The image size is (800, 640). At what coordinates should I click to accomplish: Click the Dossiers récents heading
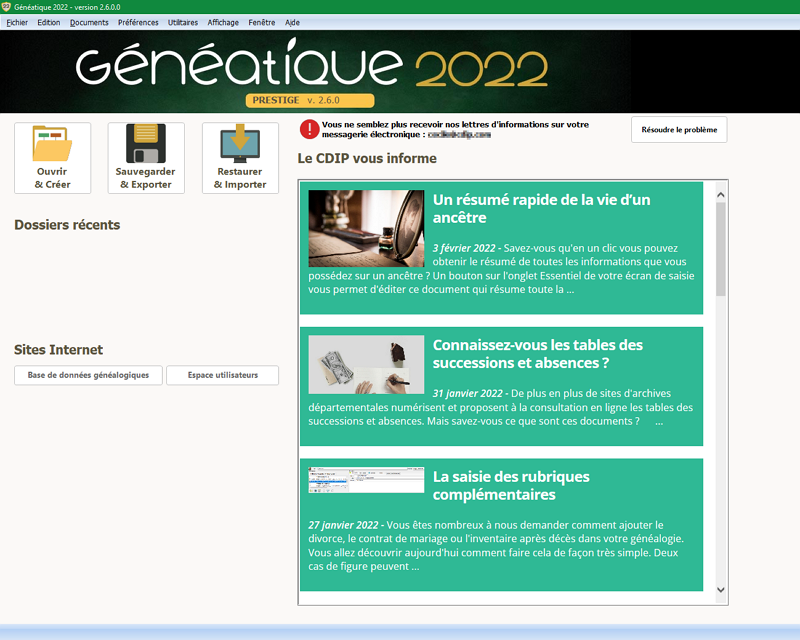click(67, 225)
